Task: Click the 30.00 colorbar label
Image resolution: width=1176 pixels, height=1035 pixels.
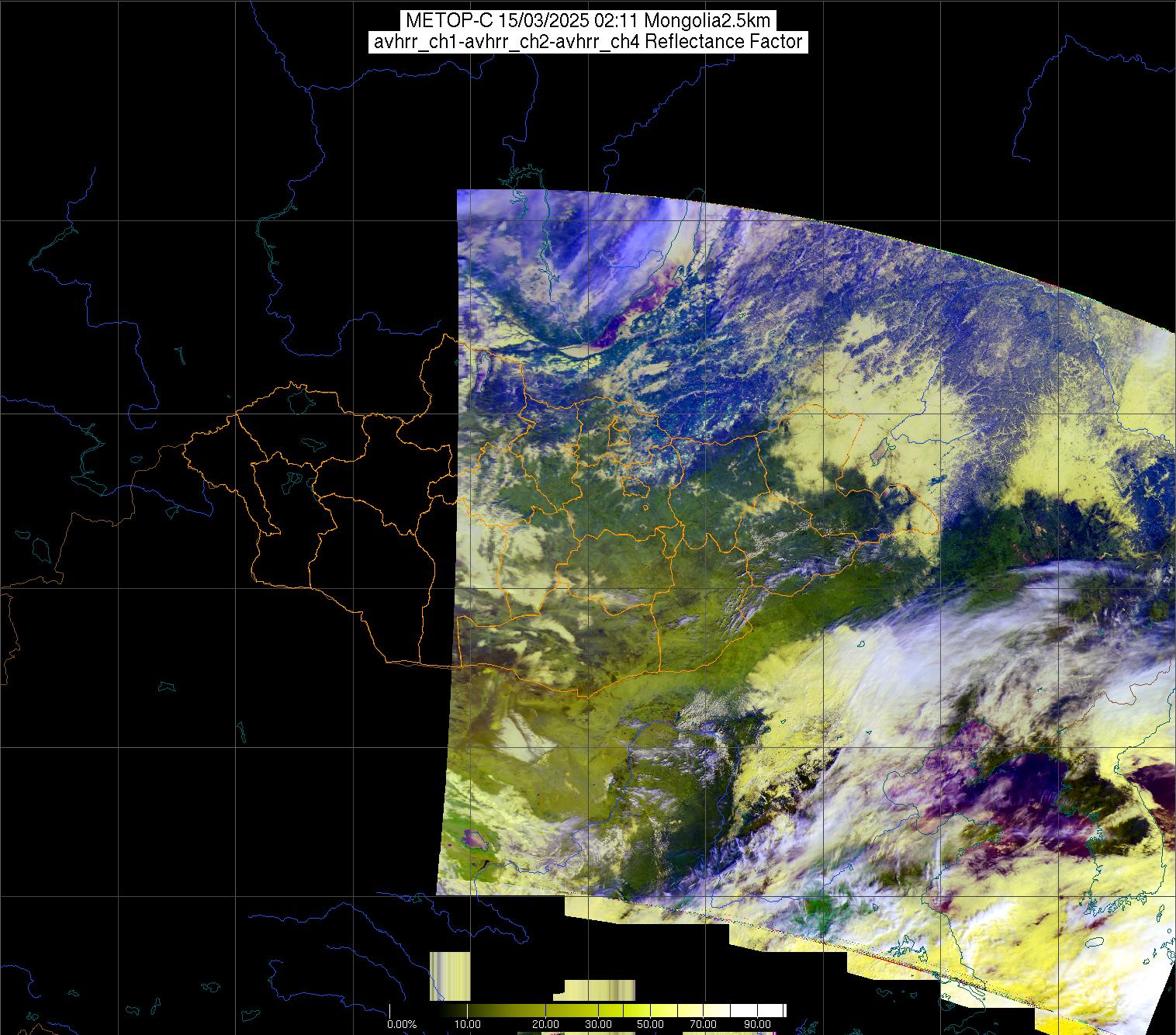Action: [x=599, y=1024]
